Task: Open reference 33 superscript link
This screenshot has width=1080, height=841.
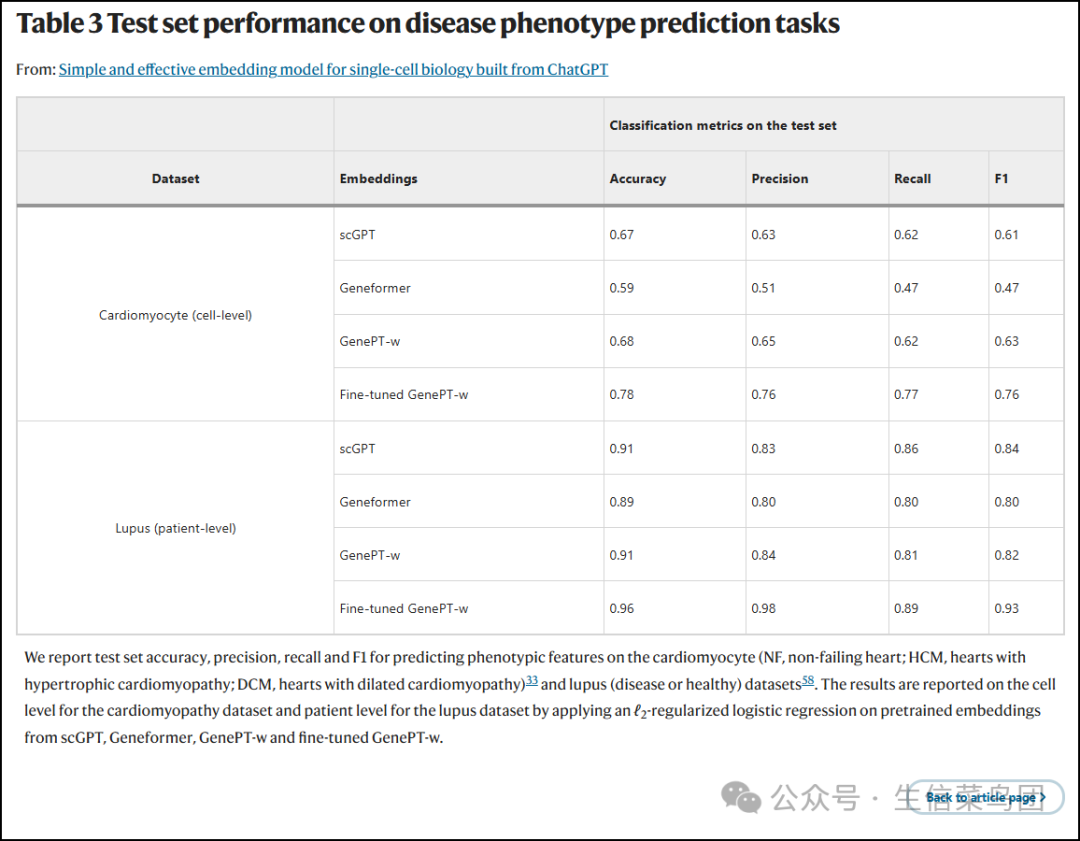Action: (x=532, y=681)
